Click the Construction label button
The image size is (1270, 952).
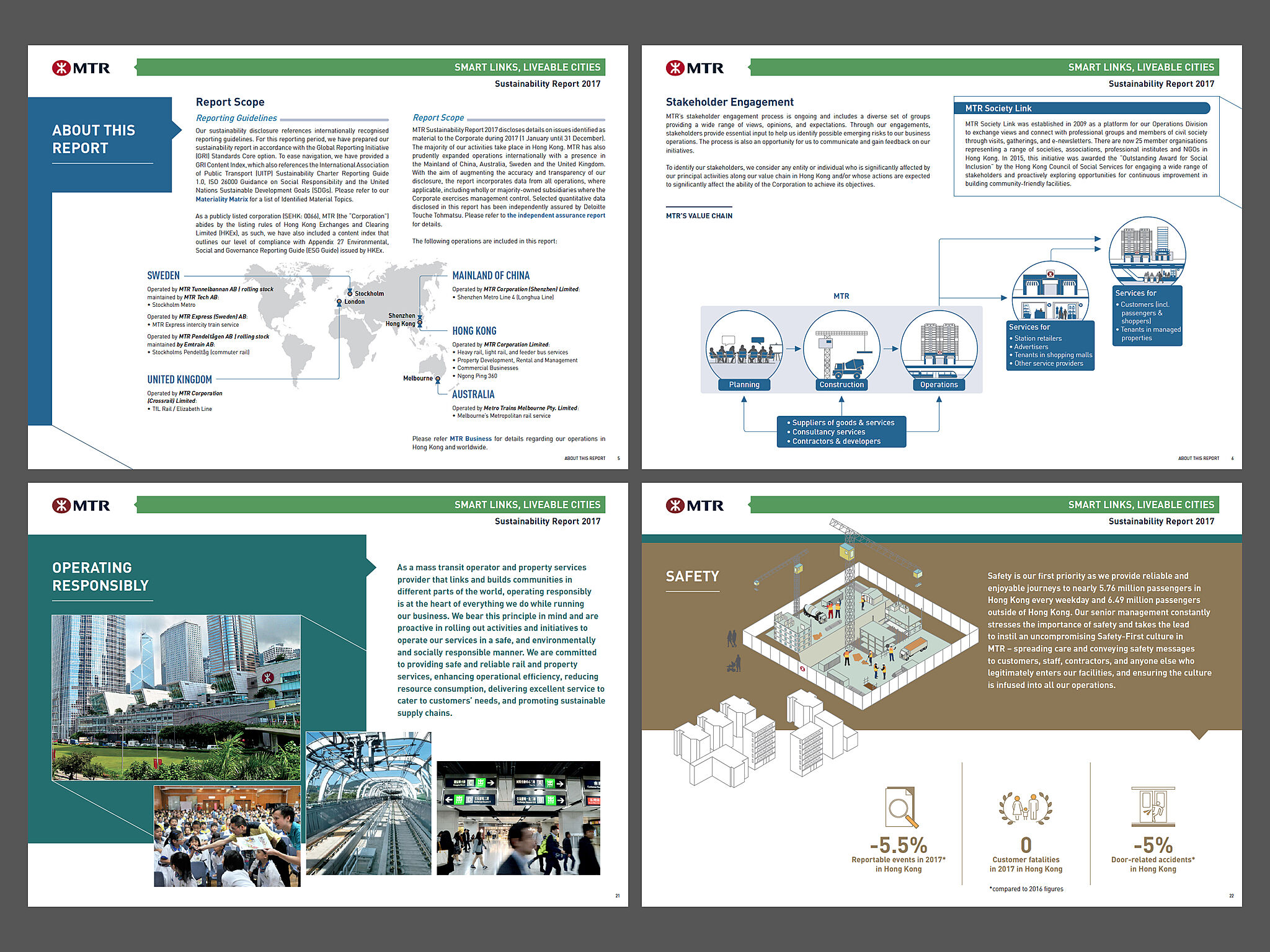click(x=841, y=385)
